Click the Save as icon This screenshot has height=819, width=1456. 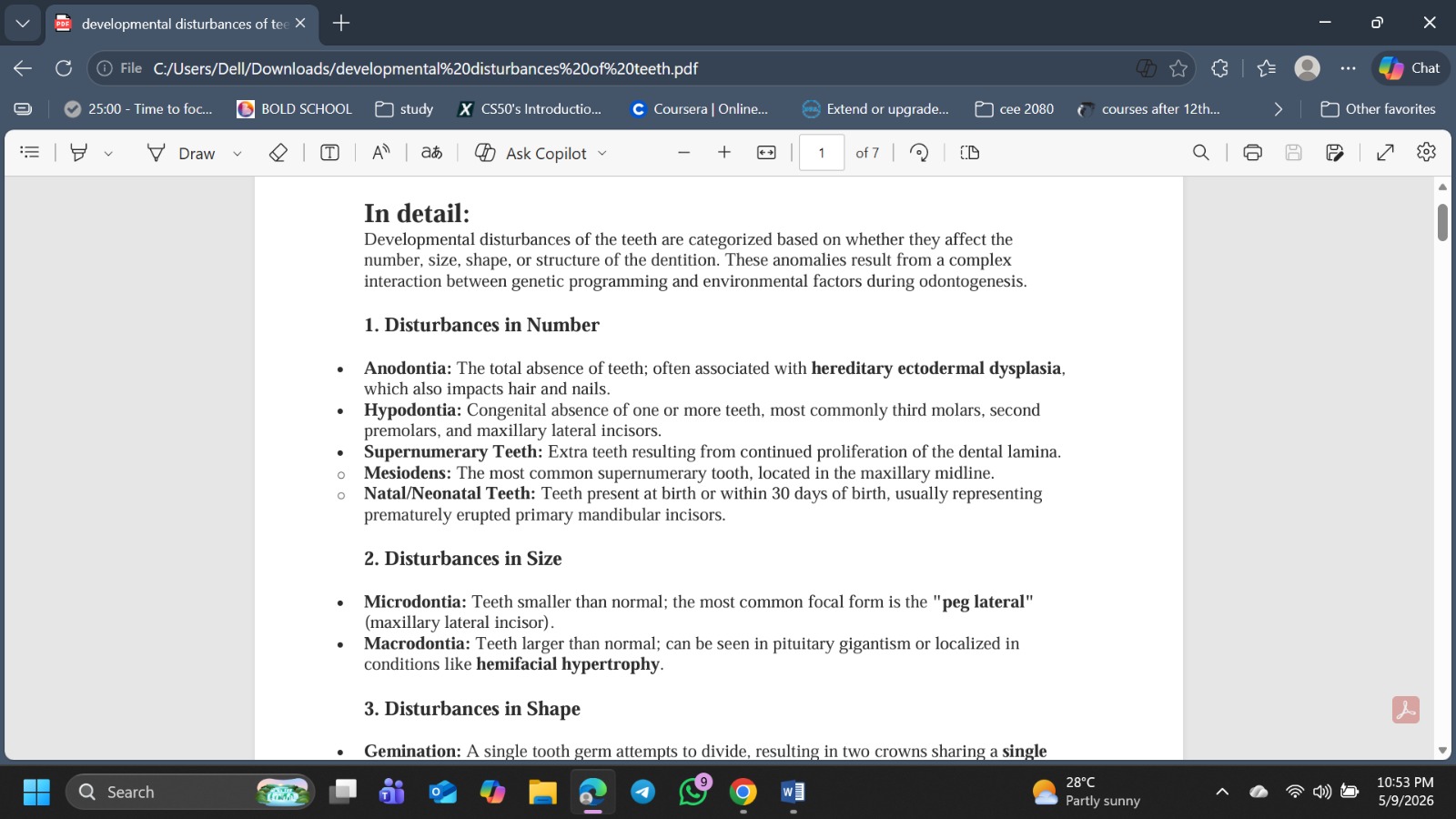coord(1335,153)
